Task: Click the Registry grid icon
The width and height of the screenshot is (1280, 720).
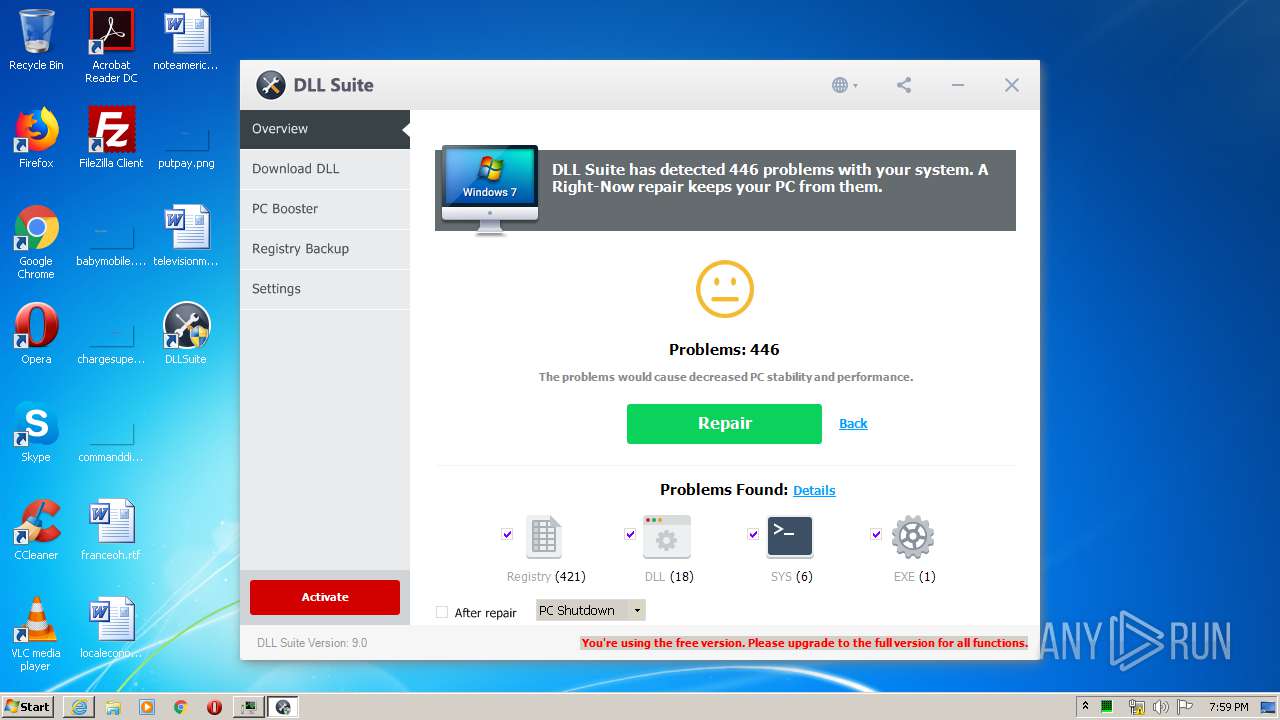Action: coord(544,537)
